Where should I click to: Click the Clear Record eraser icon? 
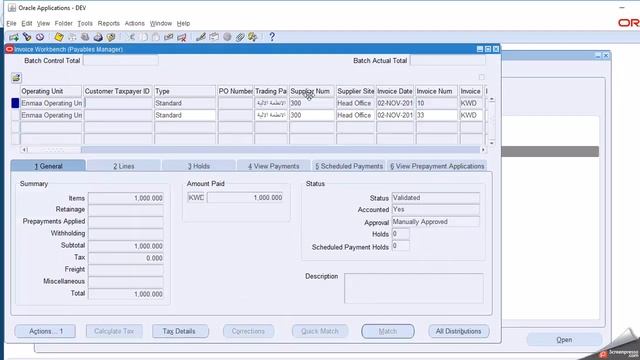(x=169, y=37)
